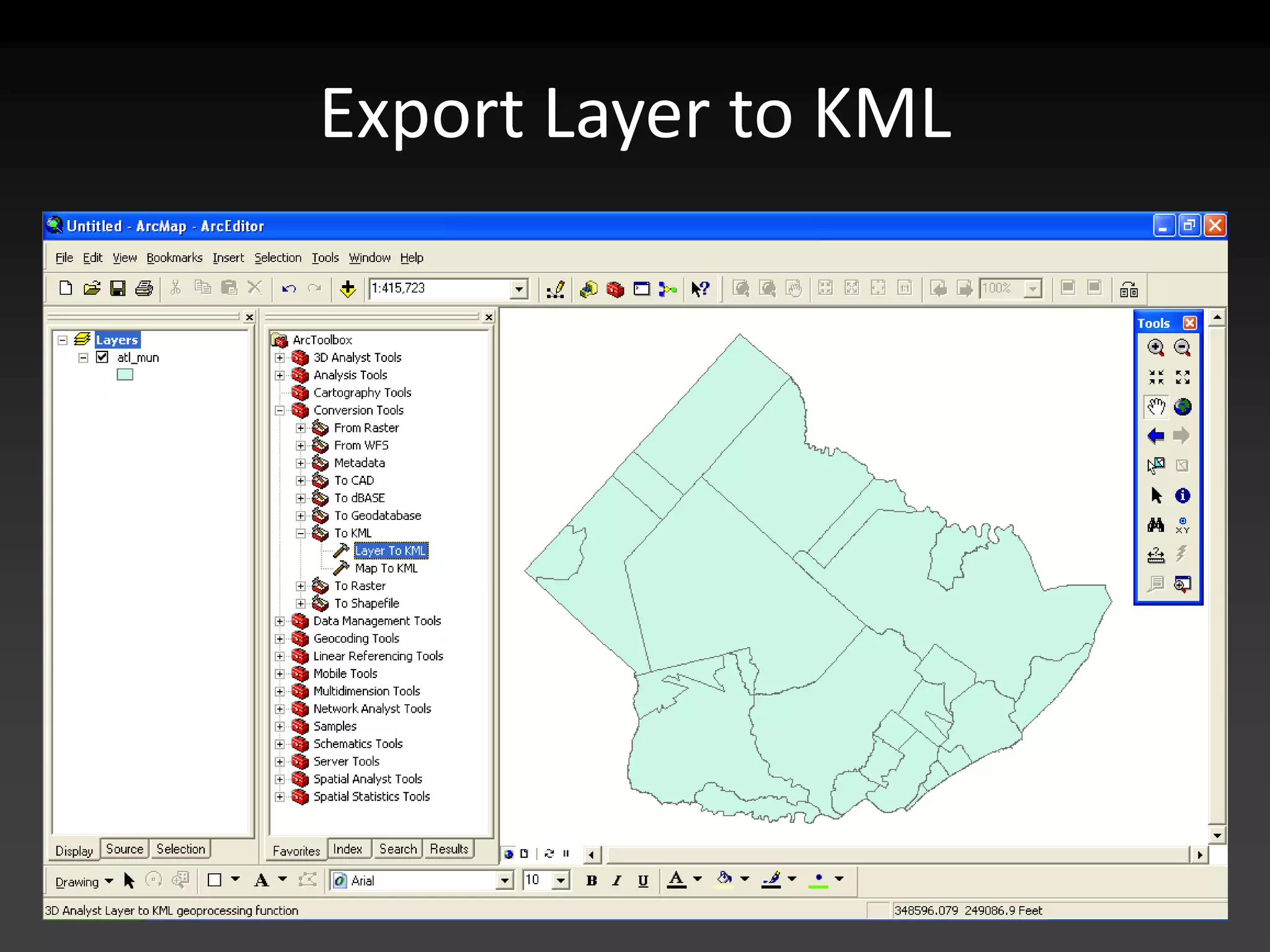Image resolution: width=1270 pixels, height=952 pixels.
Task: Open the Window menu
Action: pos(370,258)
